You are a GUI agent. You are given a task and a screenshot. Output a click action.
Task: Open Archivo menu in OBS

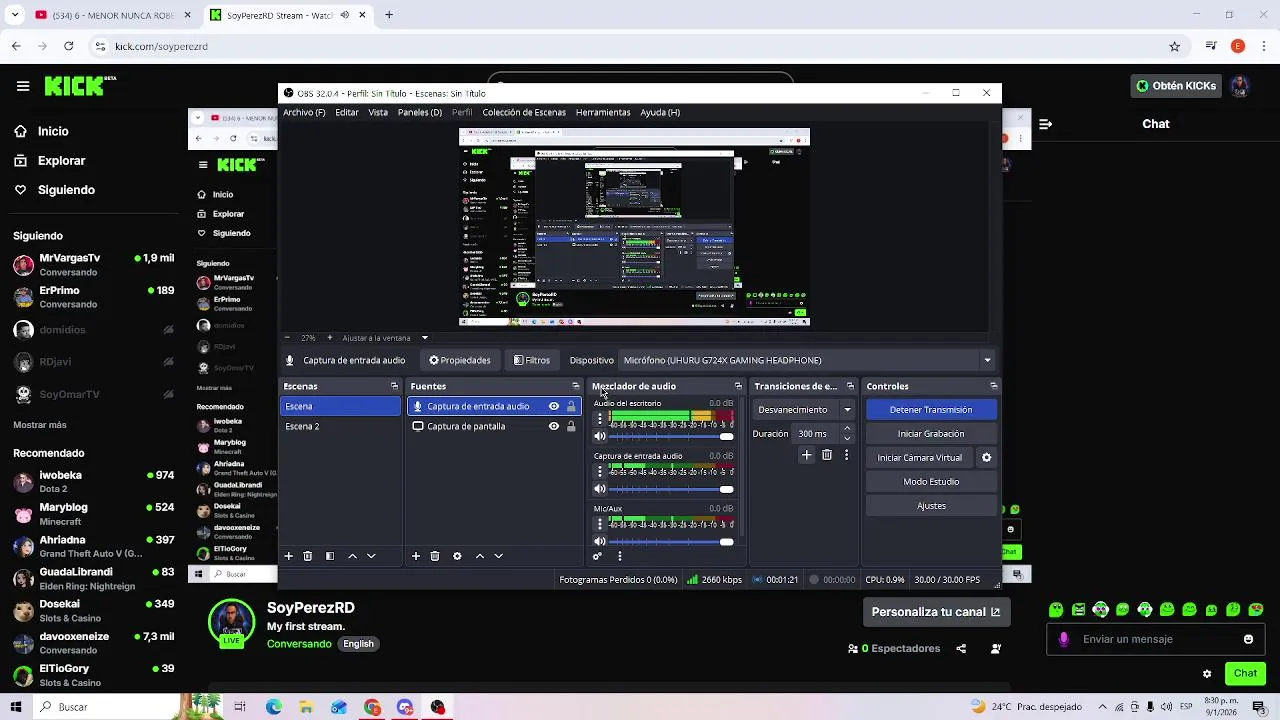tap(304, 112)
